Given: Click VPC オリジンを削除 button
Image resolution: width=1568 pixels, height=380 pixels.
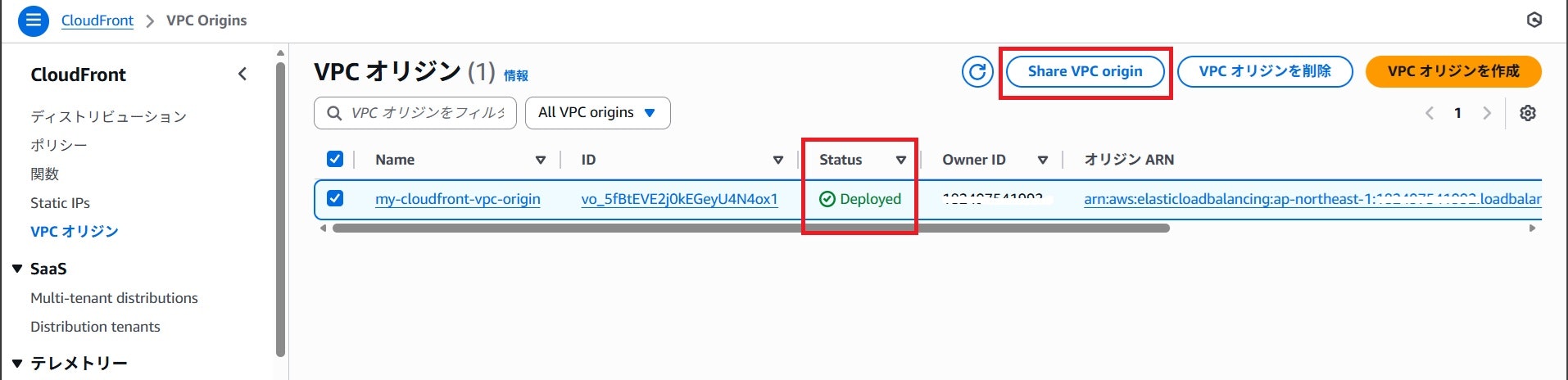Looking at the screenshot, I should point(1265,71).
